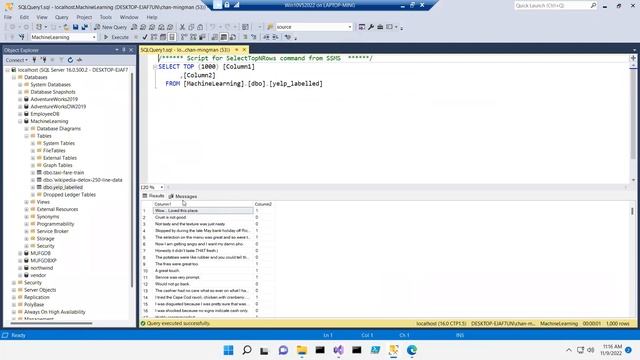640x360 pixels.
Task: Select the vendor database item
Action: tap(38, 276)
